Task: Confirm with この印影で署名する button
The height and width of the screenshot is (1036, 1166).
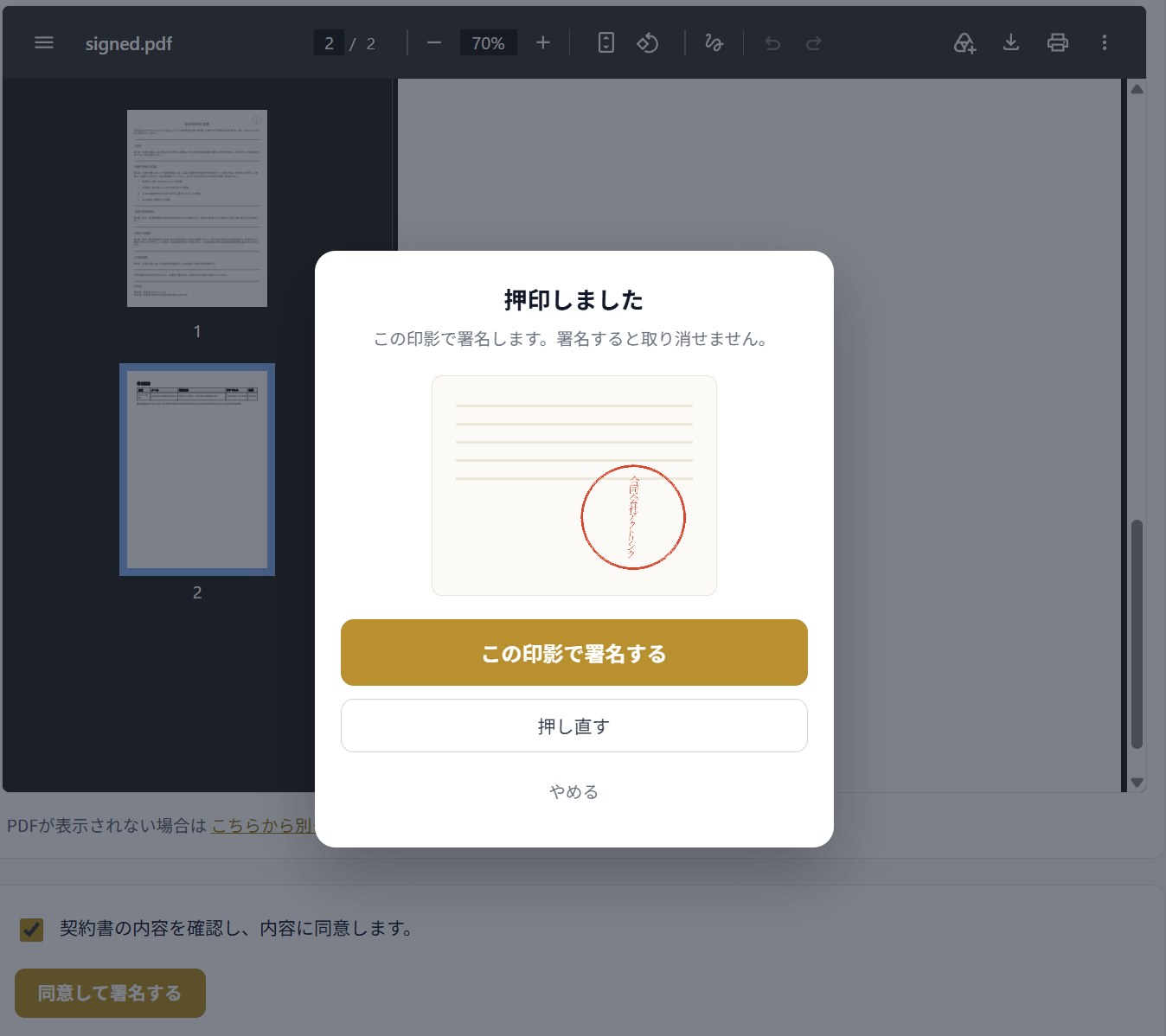Action: 574,653
